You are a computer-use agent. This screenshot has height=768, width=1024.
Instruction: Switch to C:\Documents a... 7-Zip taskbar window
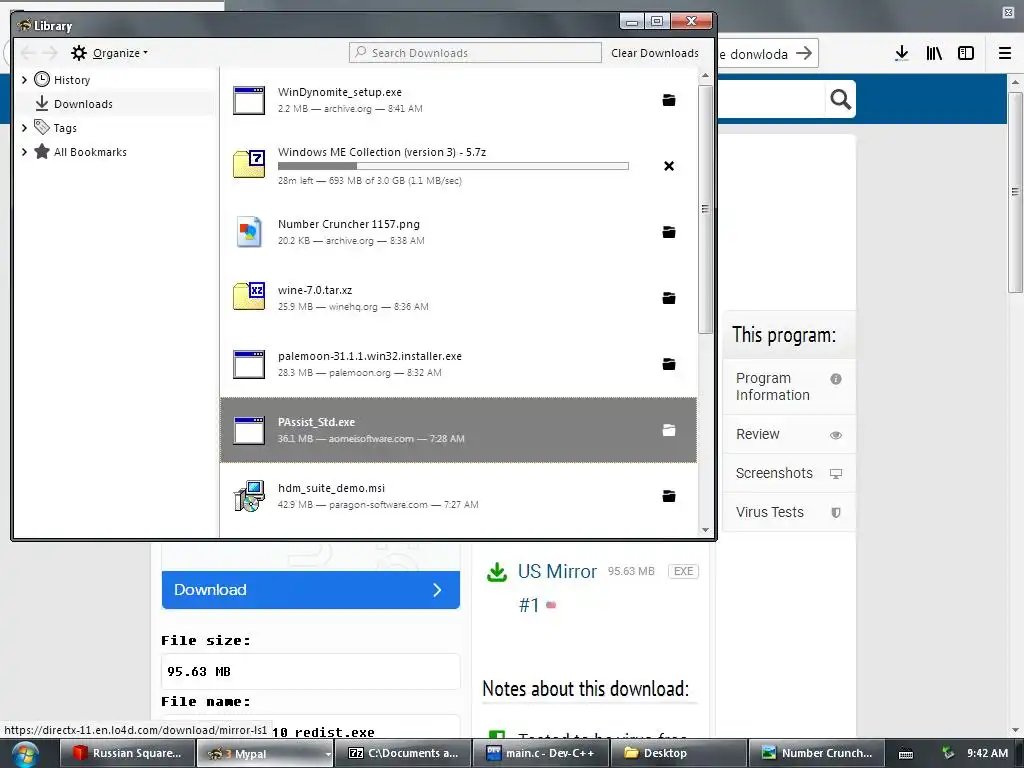[403, 754]
